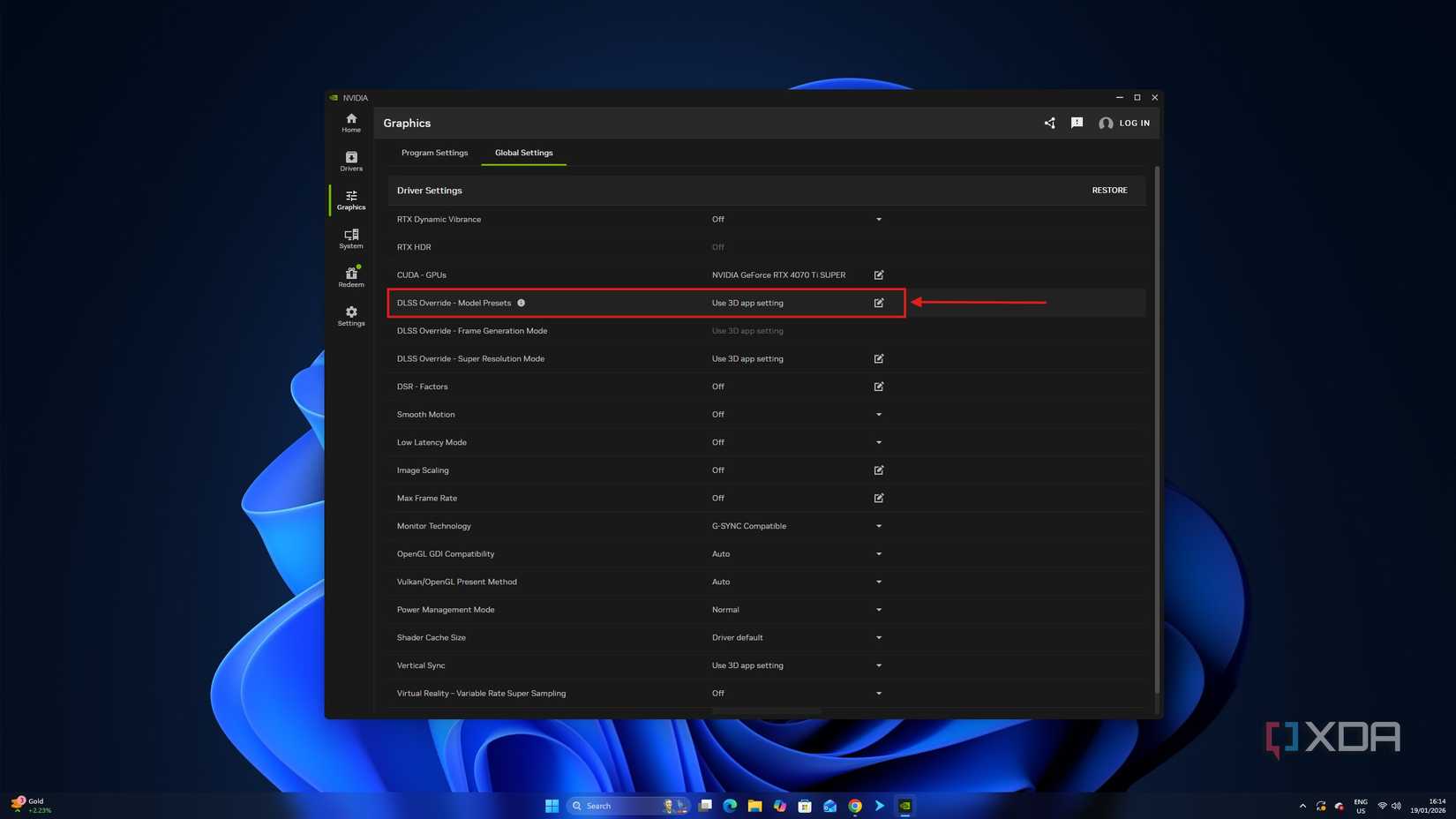Click the LOG IN button
1456x819 pixels.
[1133, 123]
